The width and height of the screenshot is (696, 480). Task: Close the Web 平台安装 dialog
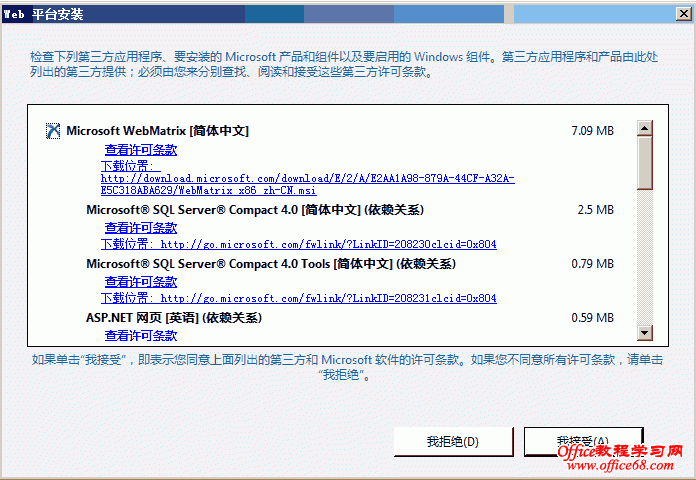pyautogui.click(x=684, y=14)
